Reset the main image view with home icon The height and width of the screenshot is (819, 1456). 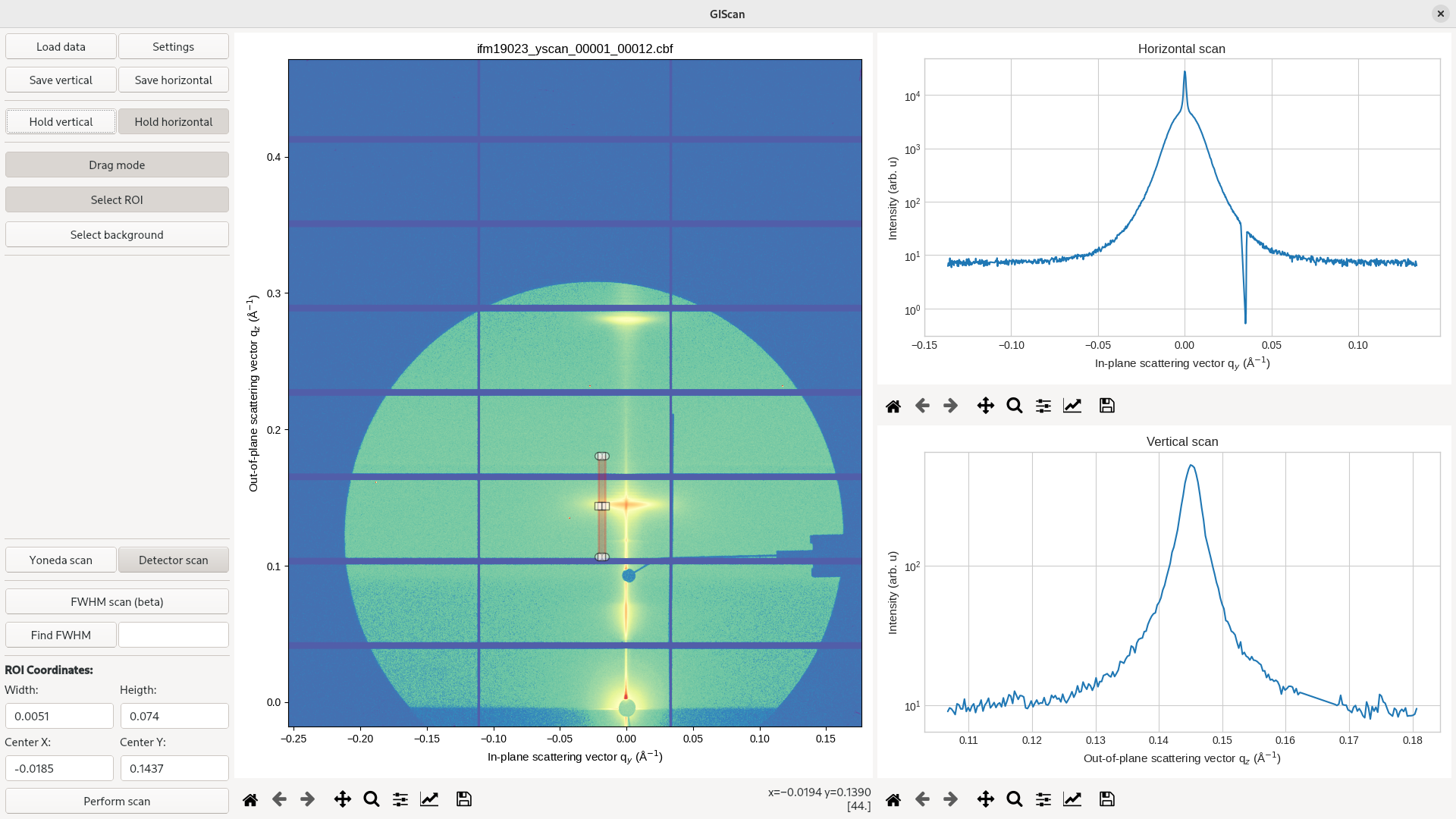[250, 799]
